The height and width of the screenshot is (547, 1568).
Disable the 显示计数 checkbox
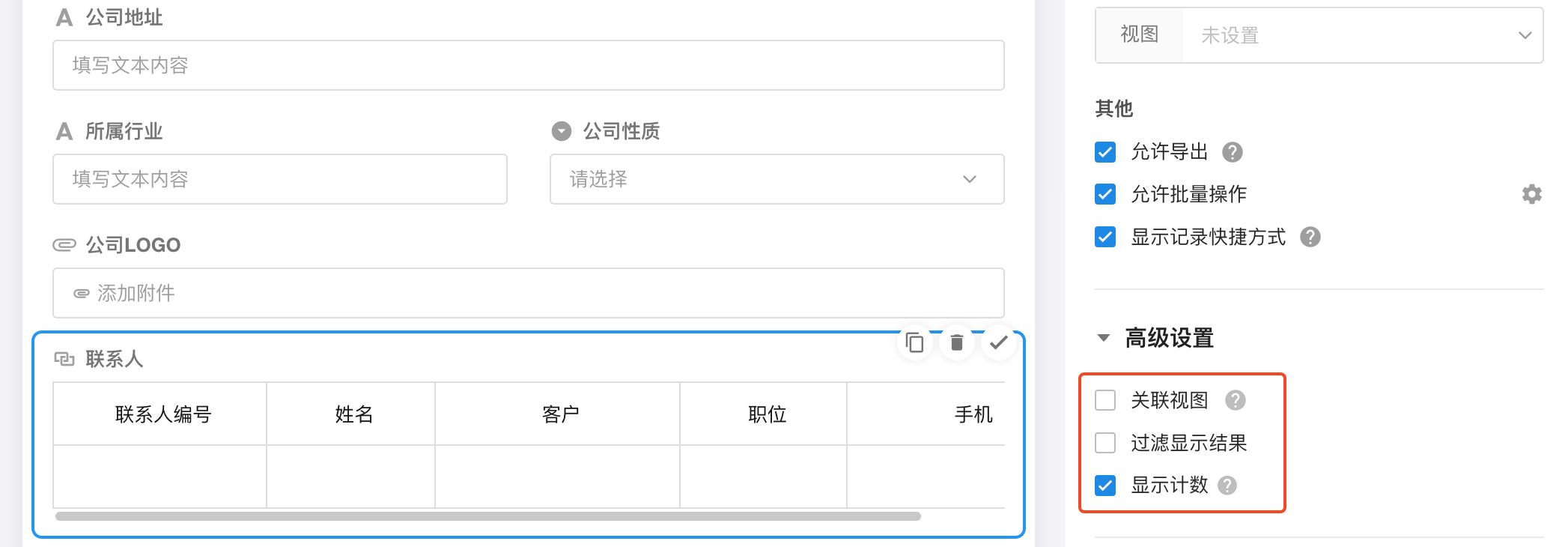click(x=1105, y=486)
